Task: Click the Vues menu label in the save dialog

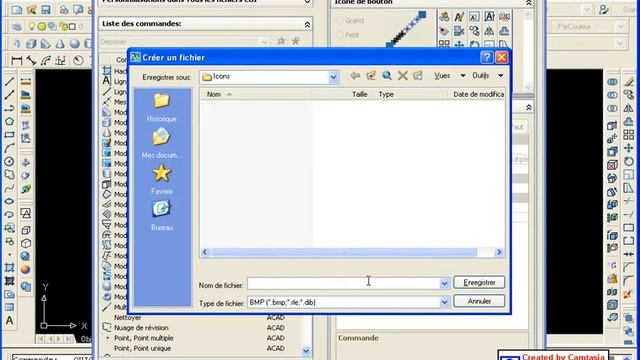Action: [x=442, y=76]
